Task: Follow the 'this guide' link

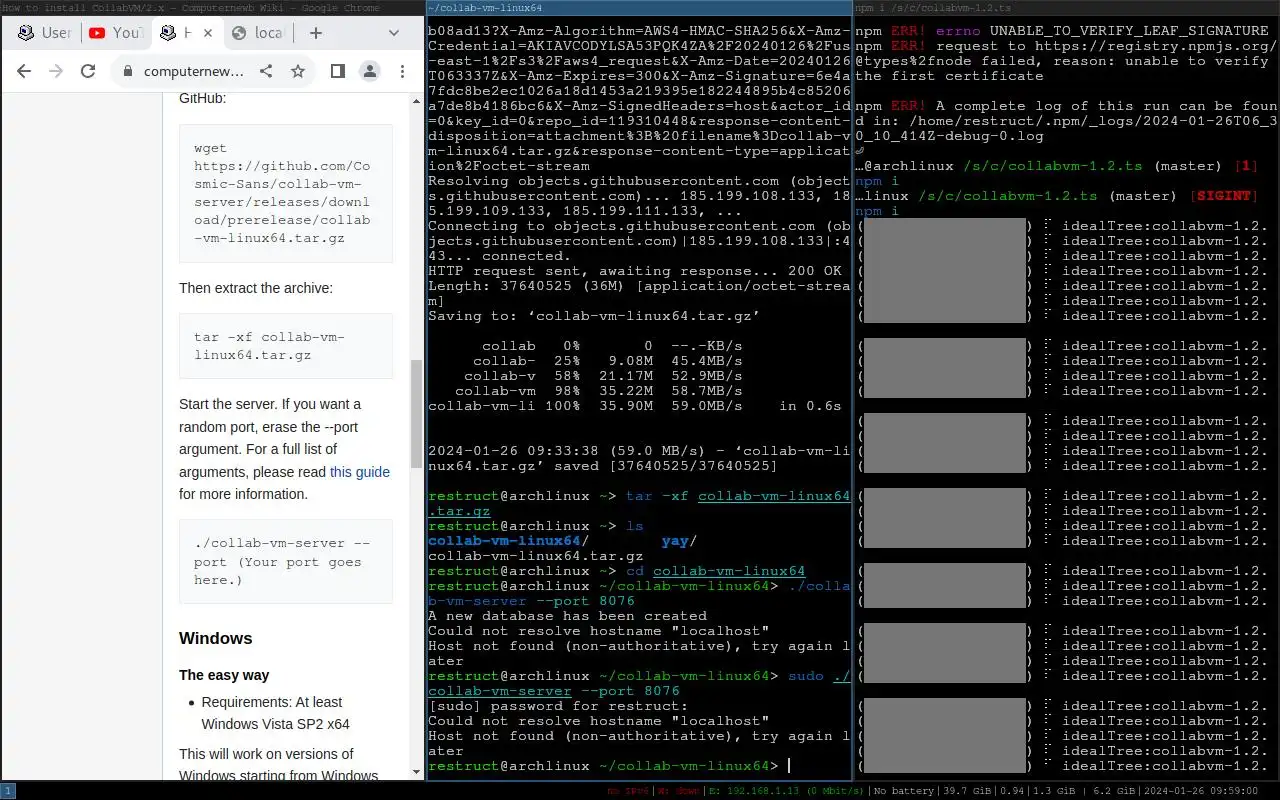Action: 360,472
